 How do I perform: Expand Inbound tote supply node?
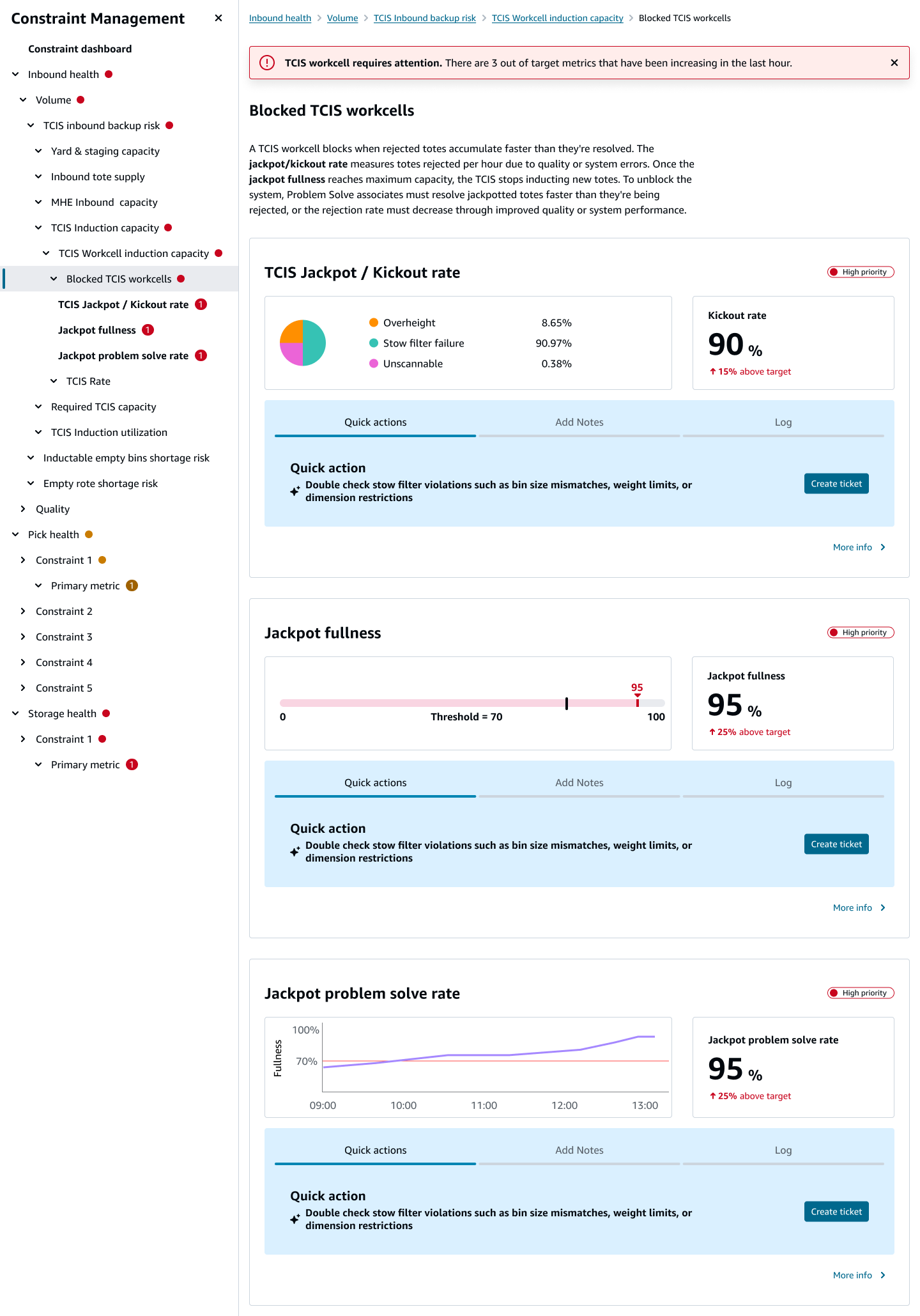(x=38, y=176)
